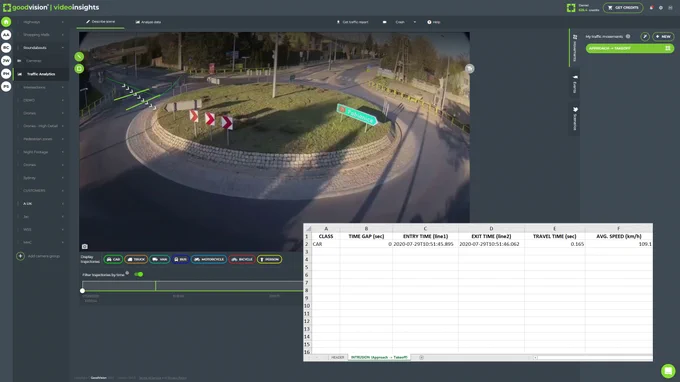This screenshot has height=382, width=680.
Task: Click the green marker on time filter bar
Action: click(x=155, y=286)
